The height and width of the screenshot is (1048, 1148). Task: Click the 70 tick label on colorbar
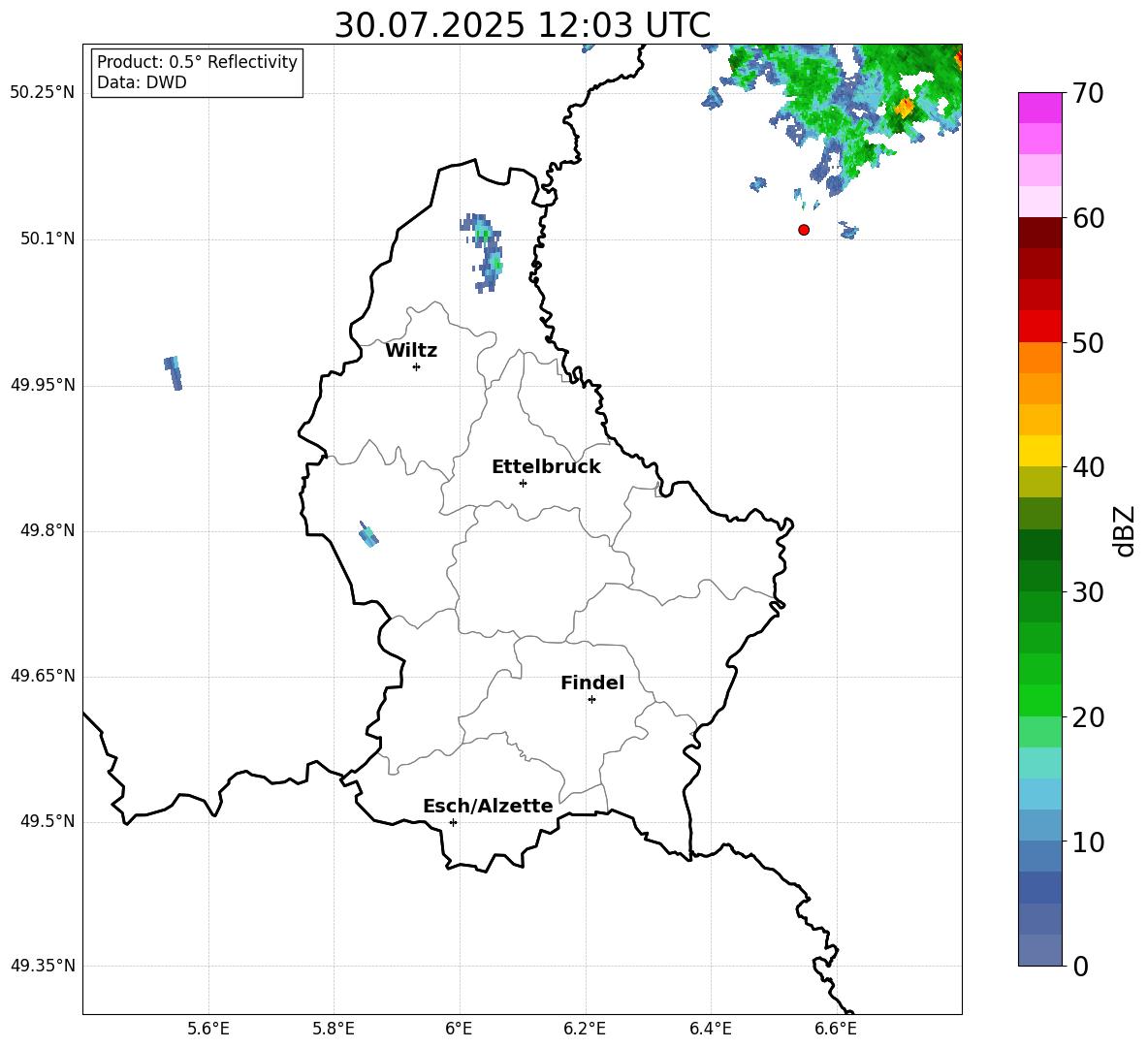click(1087, 93)
